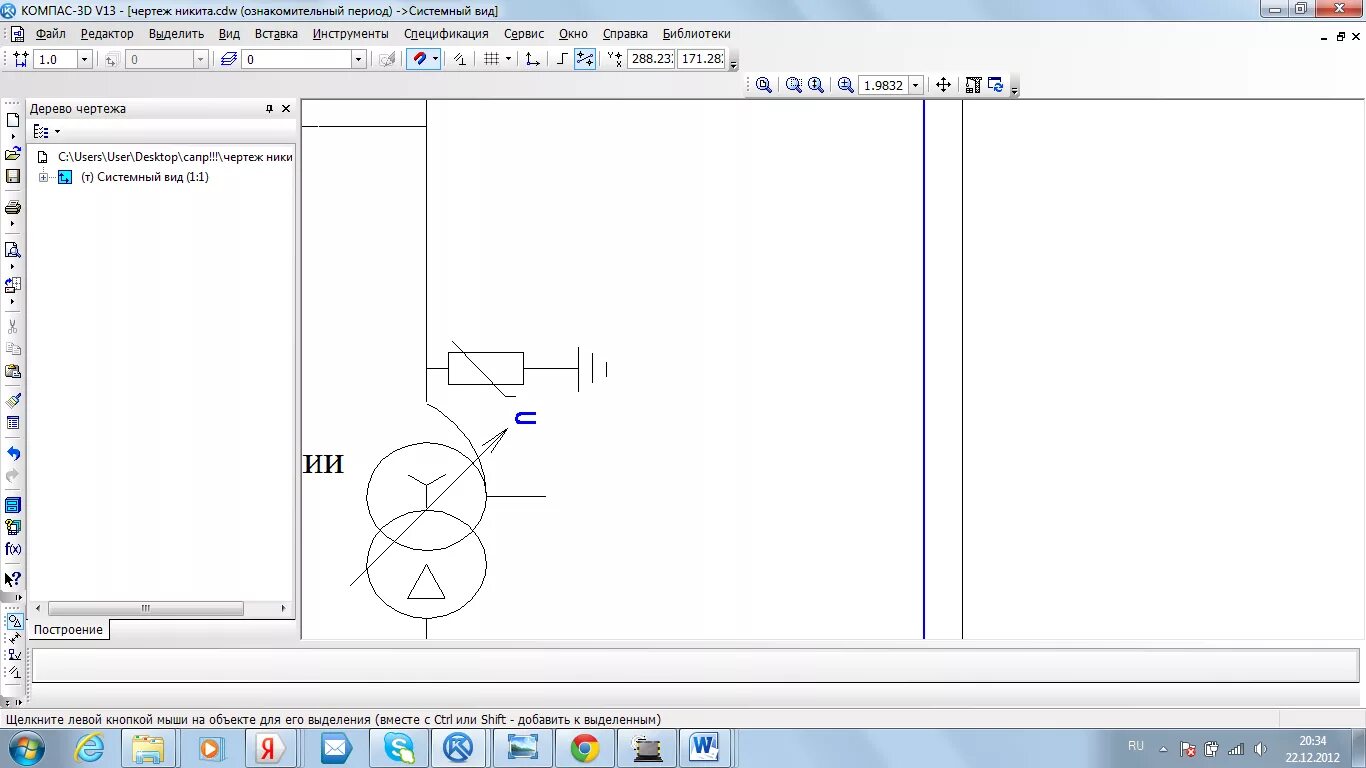Toggle Orthogonal drawing mode
The image size is (1366, 768).
click(563, 59)
